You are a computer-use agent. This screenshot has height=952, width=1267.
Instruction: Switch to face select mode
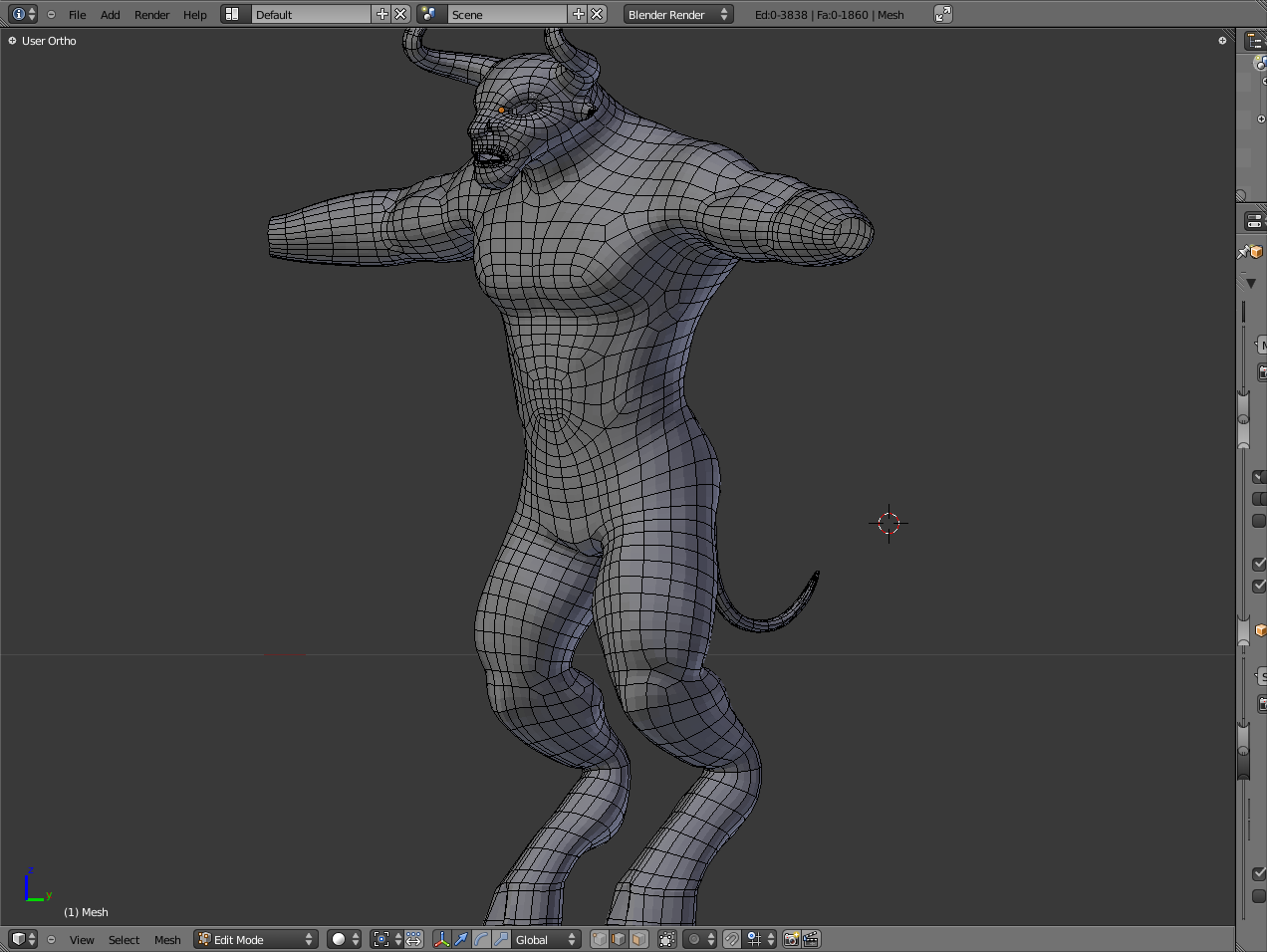(x=638, y=939)
